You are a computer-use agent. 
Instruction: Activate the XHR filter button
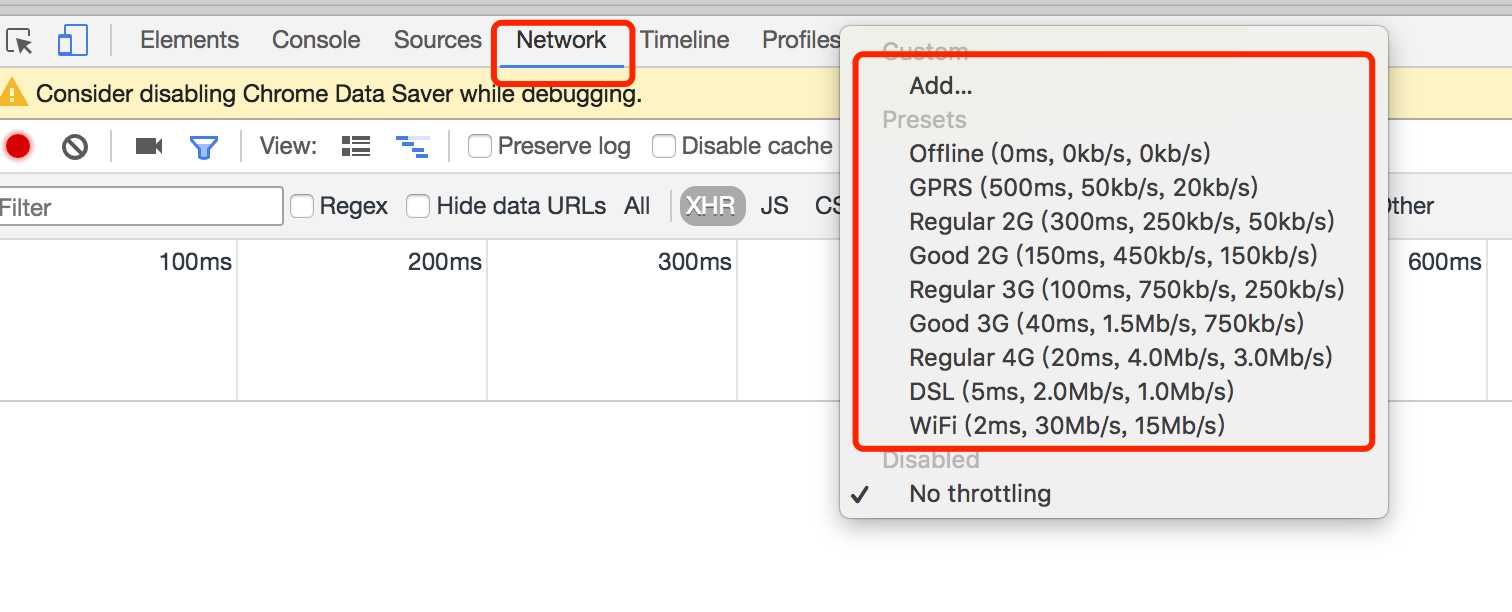coord(712,206)
